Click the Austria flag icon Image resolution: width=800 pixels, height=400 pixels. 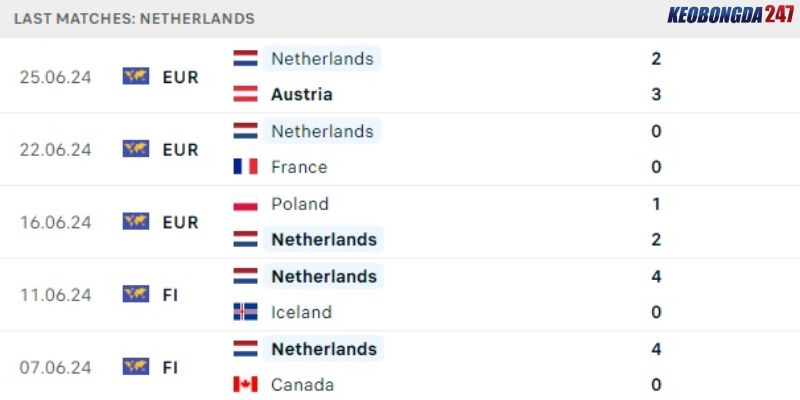245,94
